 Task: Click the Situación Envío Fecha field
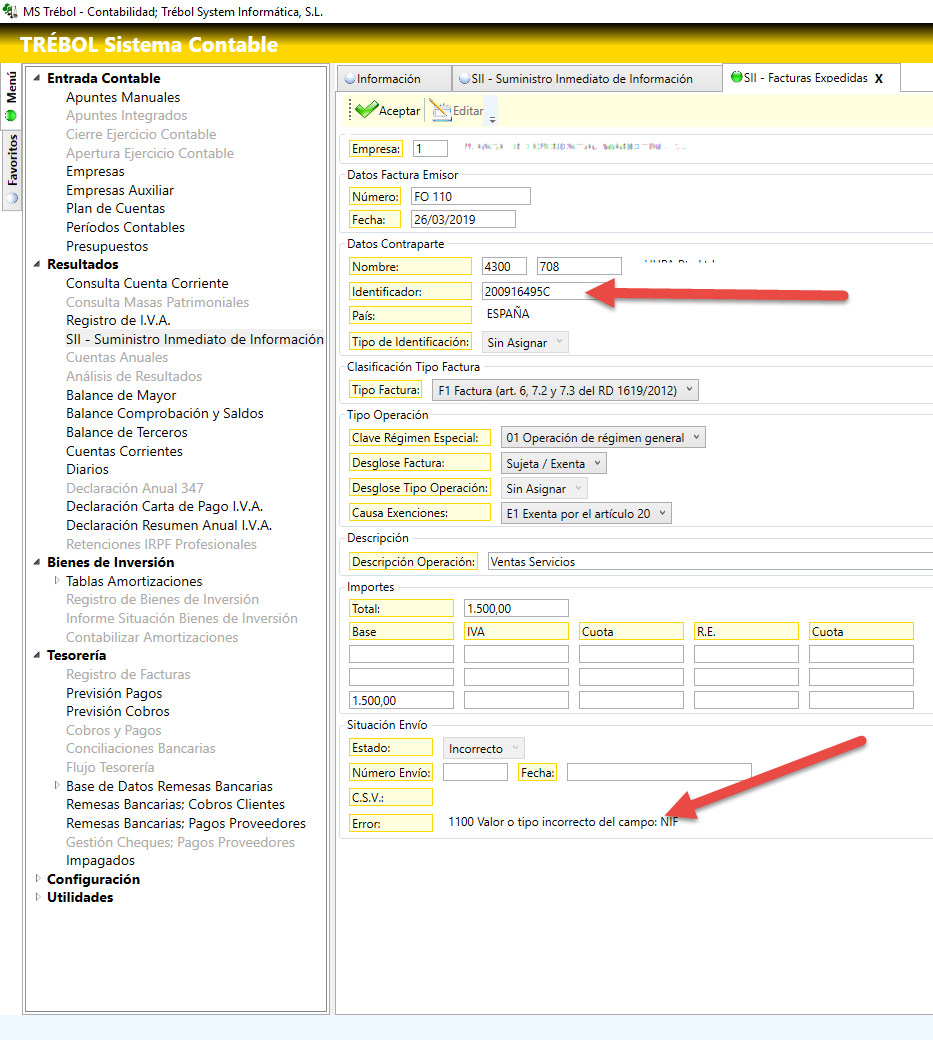(659, 772)
